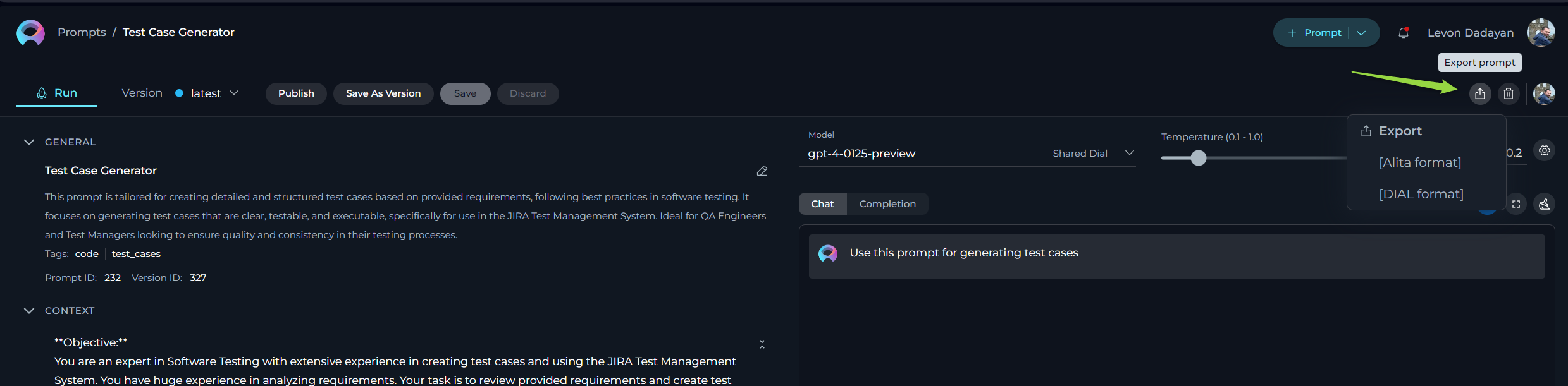Open the gpt-4-0125-preview model dropdown
The width and height of the screenshot is (1568, 386).
tap(967, 154)
